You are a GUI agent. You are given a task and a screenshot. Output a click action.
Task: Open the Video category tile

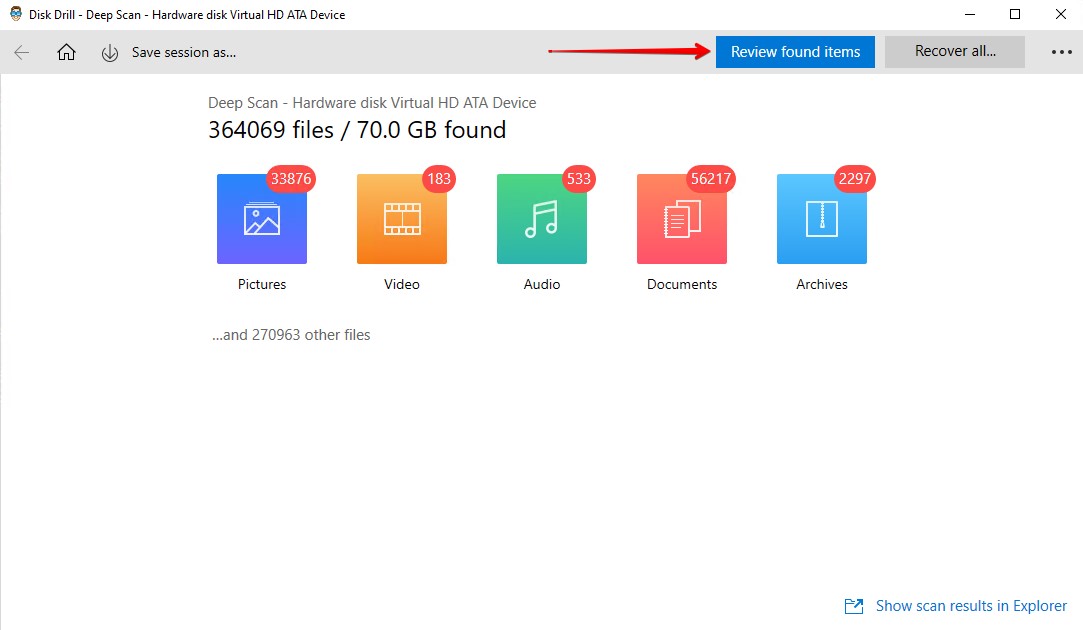(402, 219)
